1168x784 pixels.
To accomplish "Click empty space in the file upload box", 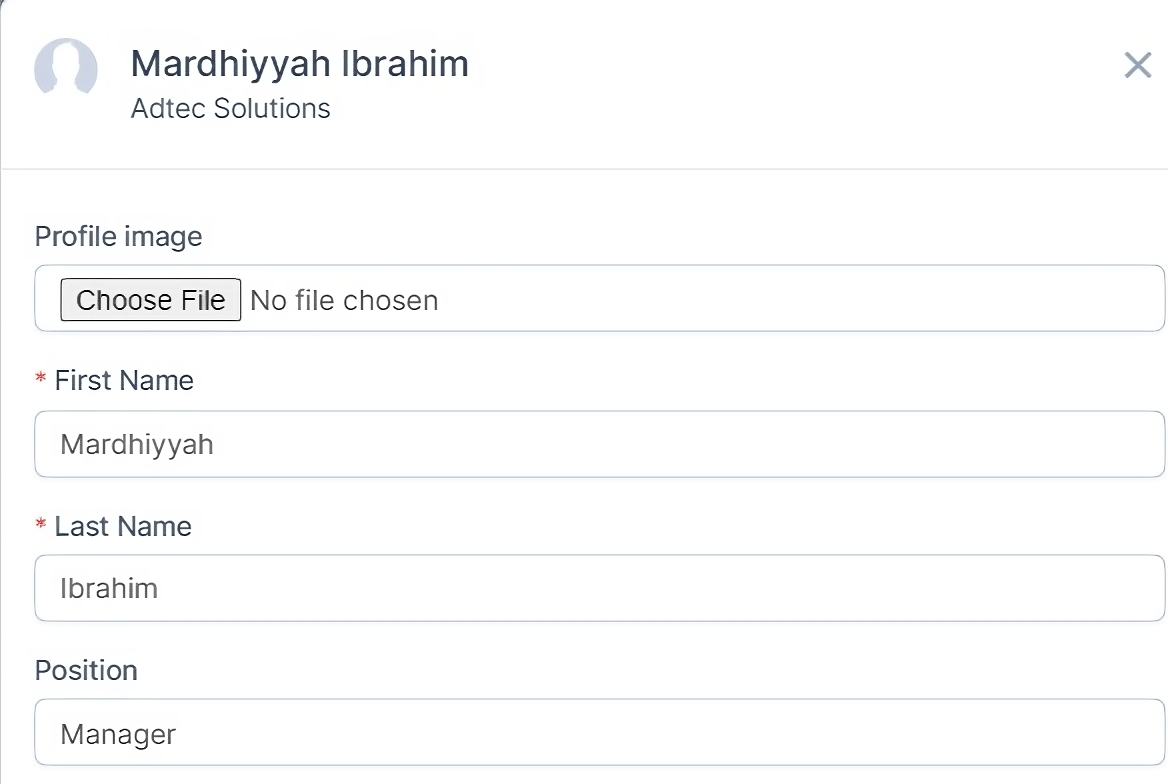I will (x=800, y=298).
